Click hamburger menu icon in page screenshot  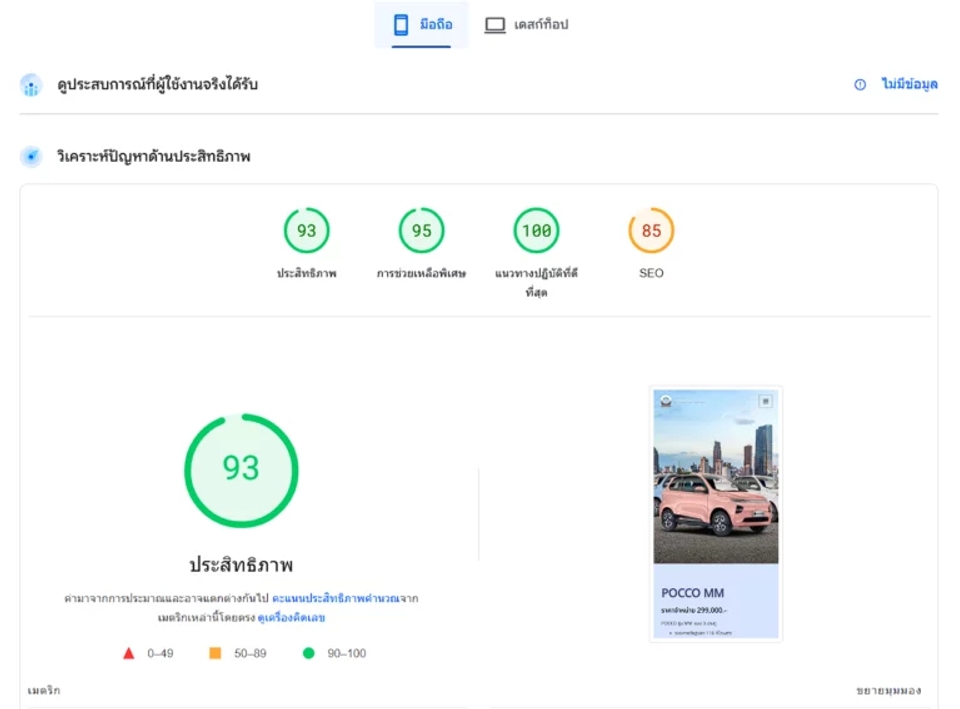pyautogui.click(x=765, y=401)
